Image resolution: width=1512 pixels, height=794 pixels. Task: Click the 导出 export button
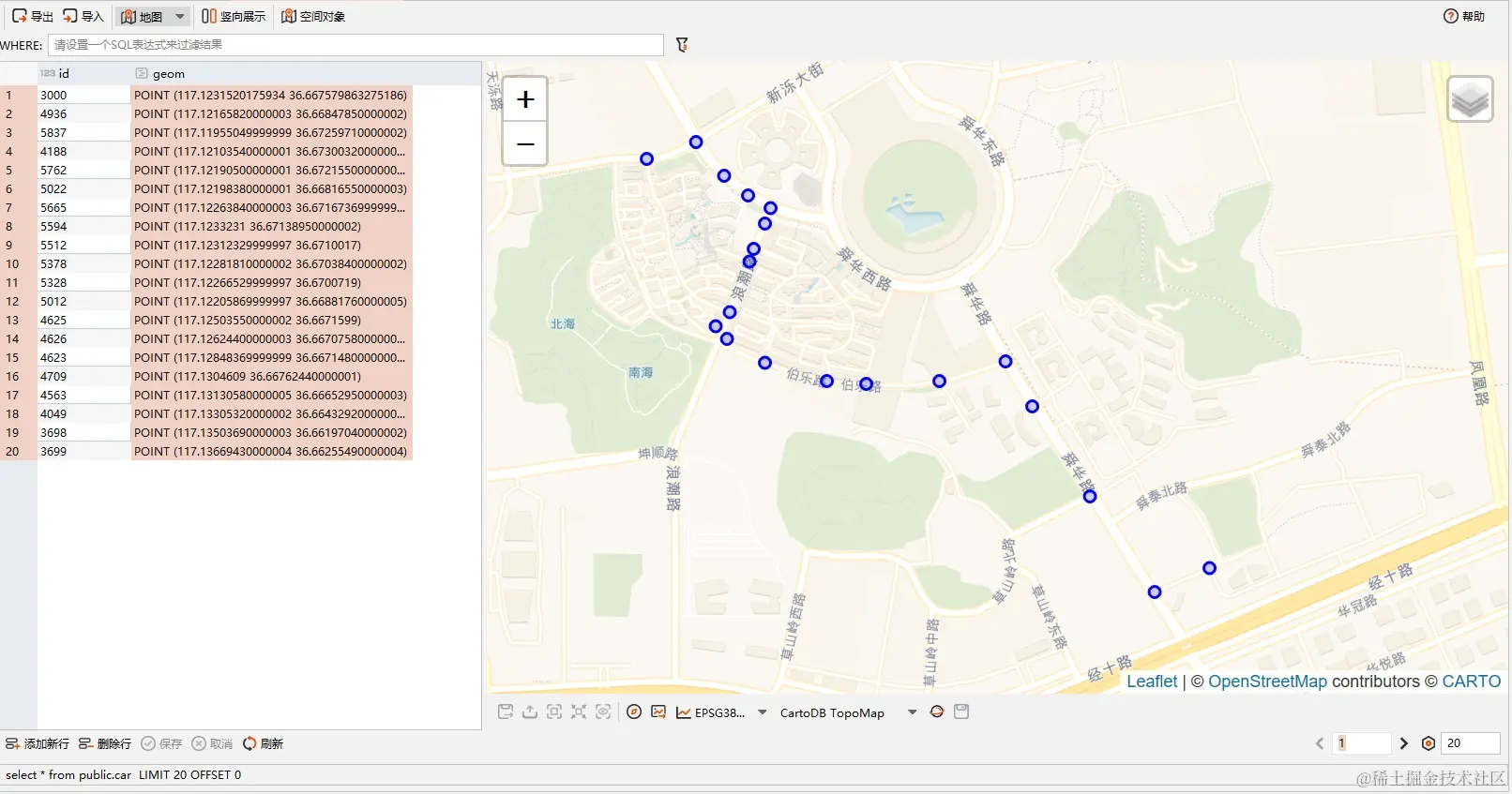[32, 16]
